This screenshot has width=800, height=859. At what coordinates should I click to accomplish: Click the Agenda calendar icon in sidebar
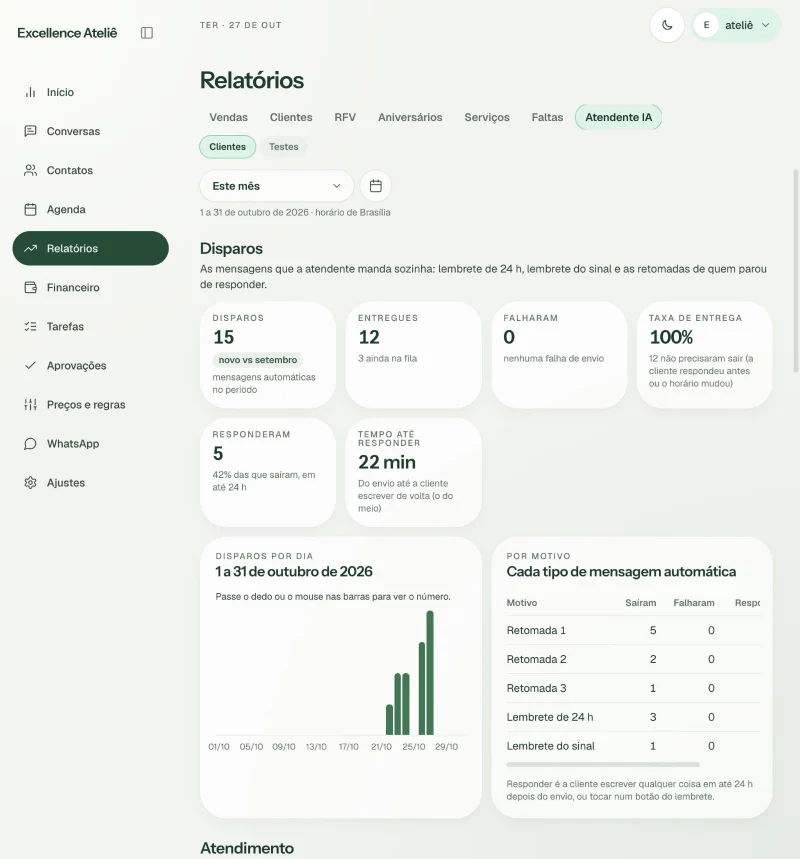31,209
